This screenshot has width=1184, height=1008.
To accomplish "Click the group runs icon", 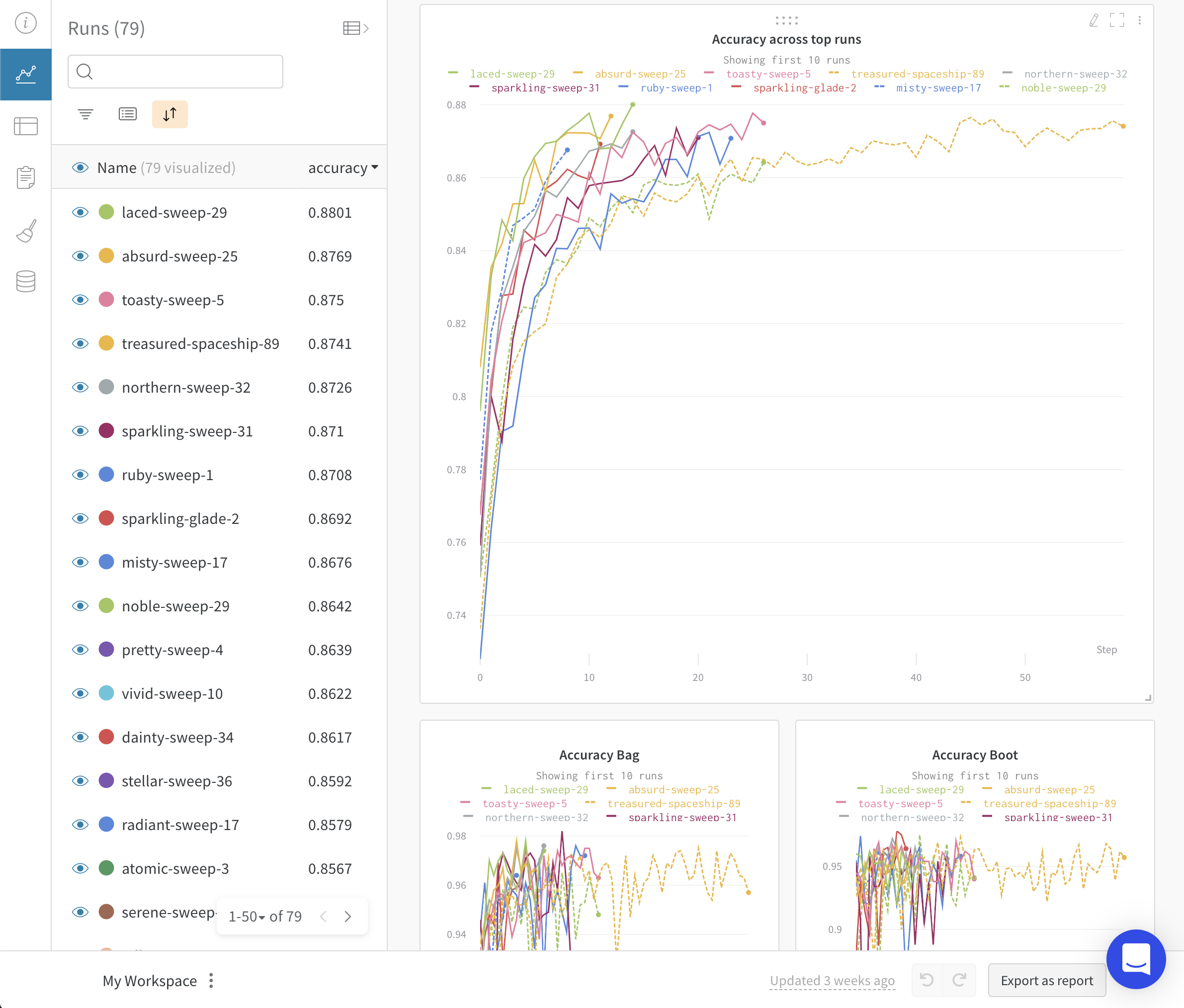I will tap(127, 114).
